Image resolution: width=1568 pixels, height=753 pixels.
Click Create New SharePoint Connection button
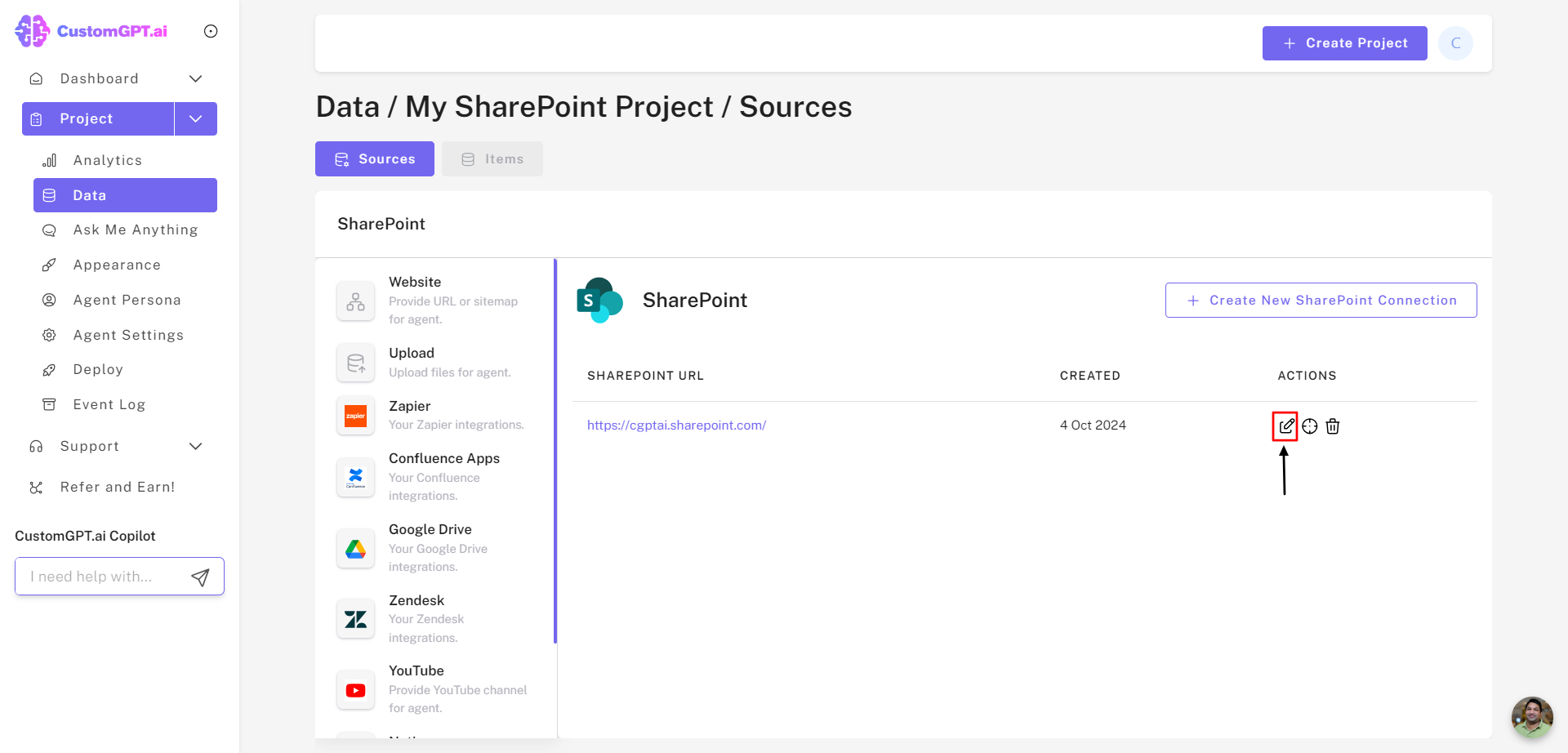tap(1321, 300)
